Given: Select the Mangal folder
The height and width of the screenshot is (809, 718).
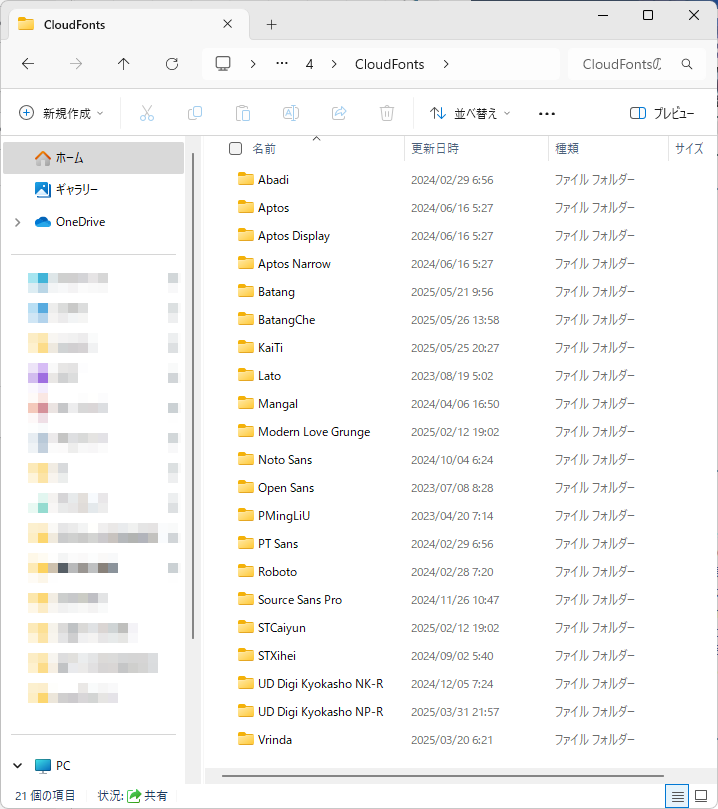Looking at the screenshot, I should point(278,404).
